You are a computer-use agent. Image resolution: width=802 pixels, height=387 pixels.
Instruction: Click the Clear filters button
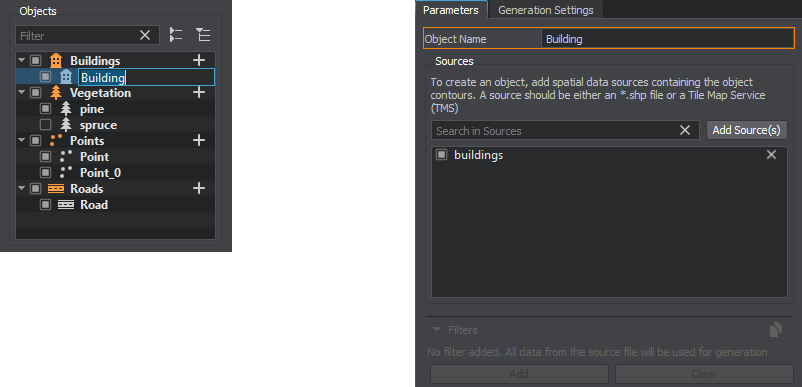pos(704,374)
